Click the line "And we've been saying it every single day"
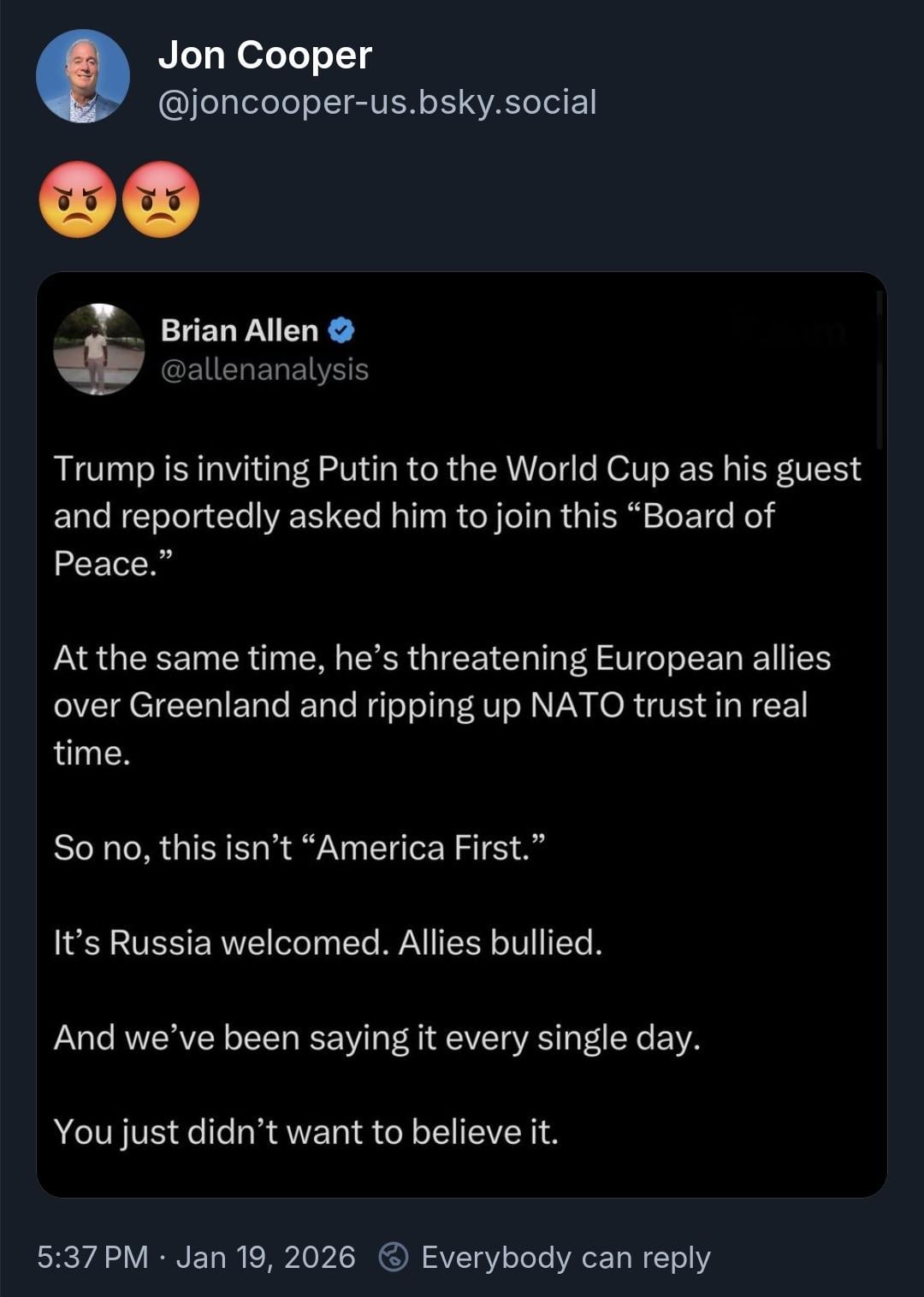The height and width of the screenshot is (1297, 924). coord(377,1038)
